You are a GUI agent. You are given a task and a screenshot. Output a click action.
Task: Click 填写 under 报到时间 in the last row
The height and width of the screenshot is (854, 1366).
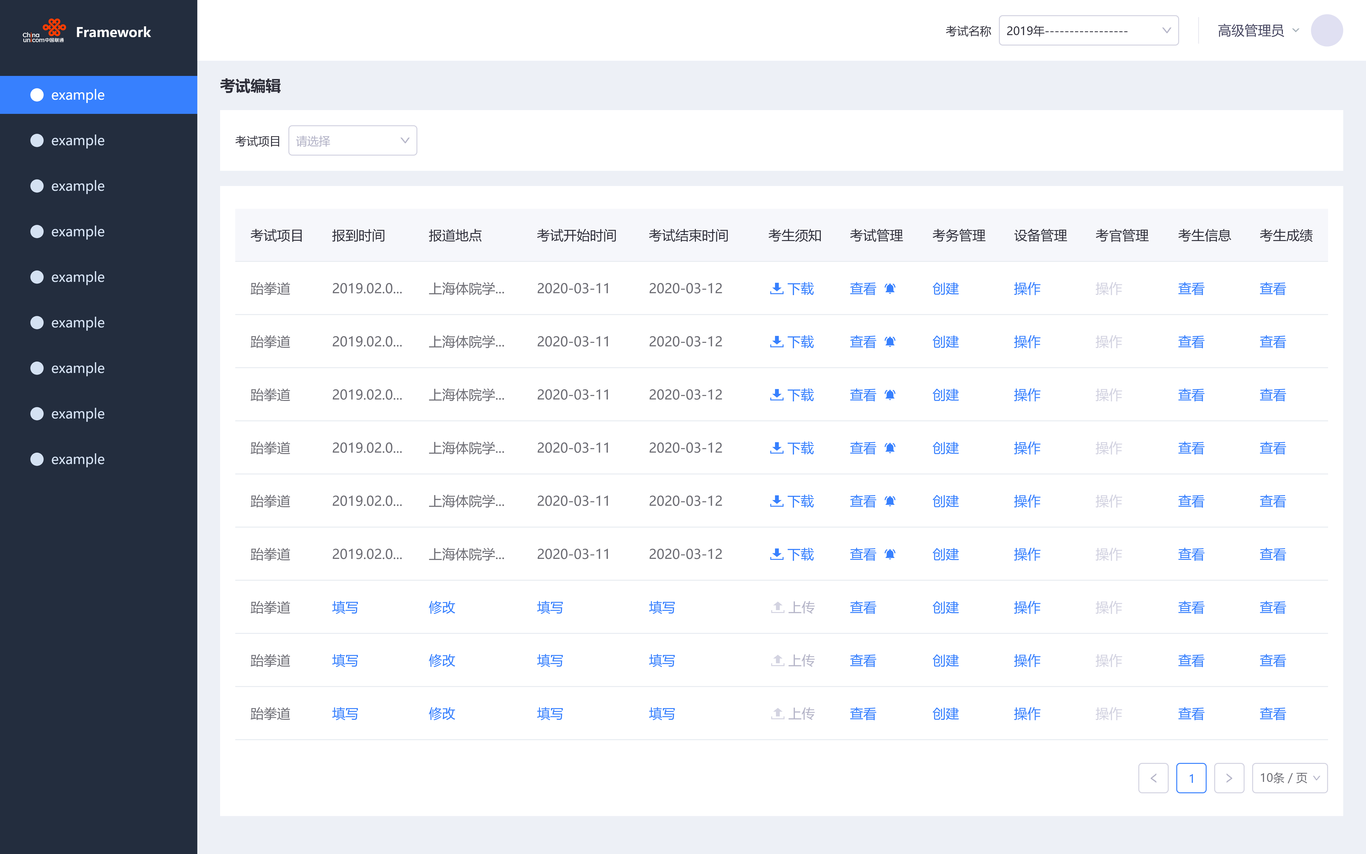click(345, 713)
